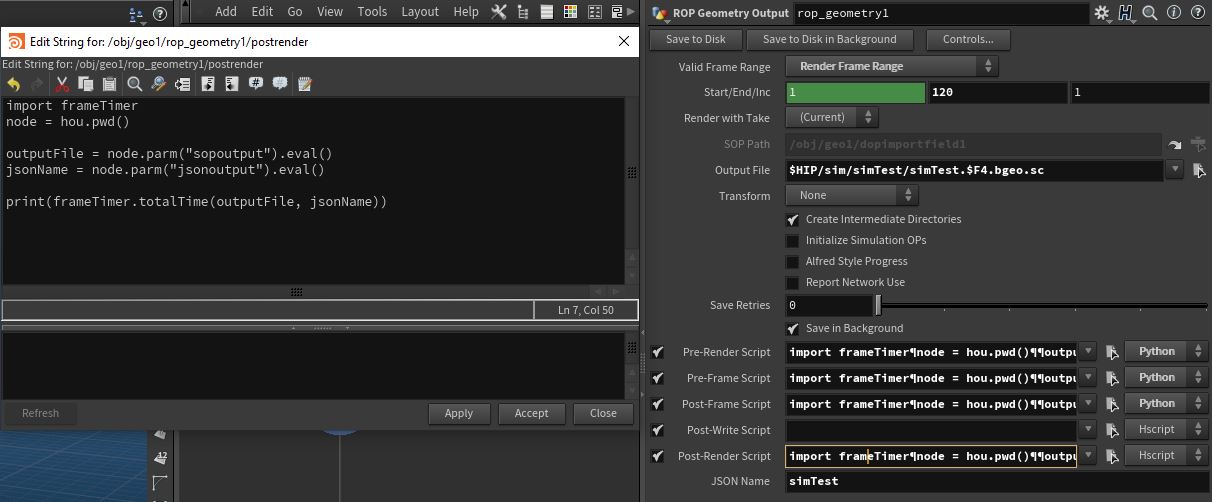Open file chooser icon for Pre-Render Script
Screen dimensions: 1213x502
tap(1111, 352)
